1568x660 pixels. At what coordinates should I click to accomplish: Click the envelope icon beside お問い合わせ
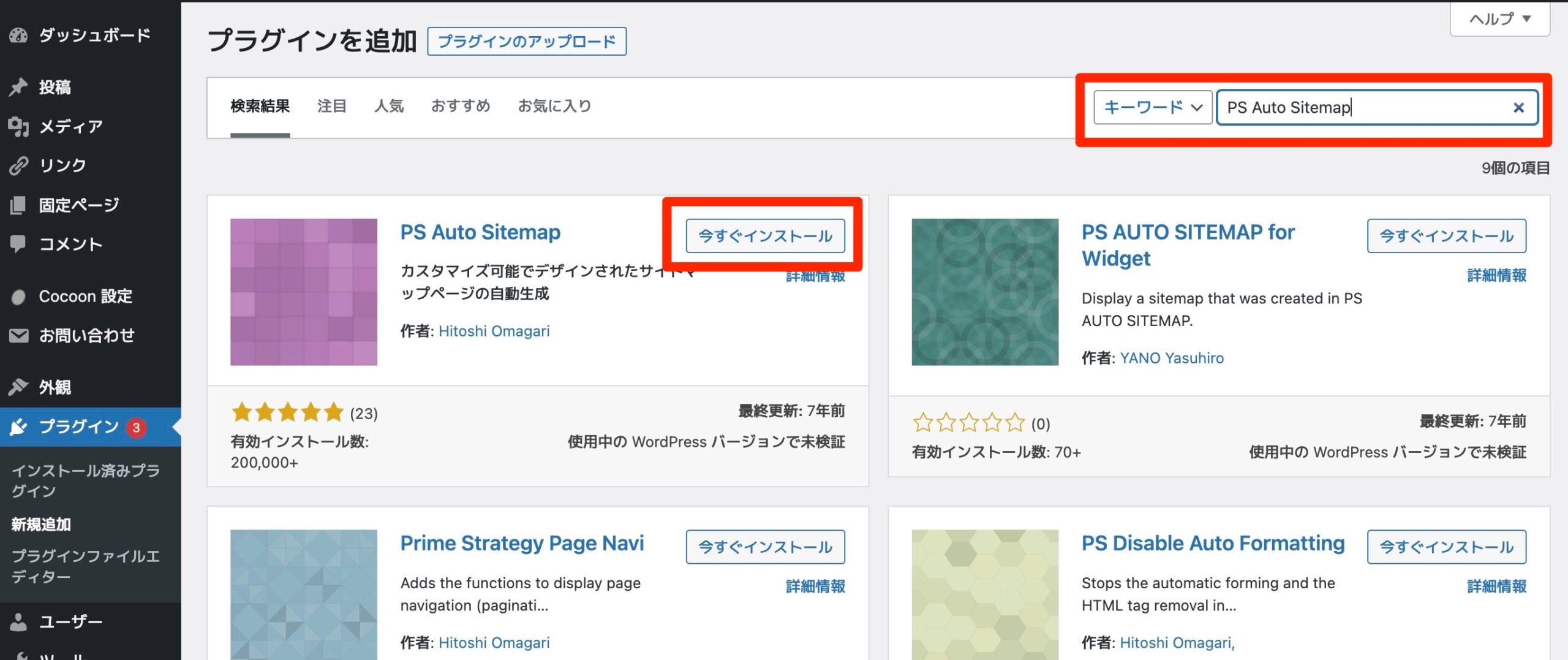[x=18, y=336]
